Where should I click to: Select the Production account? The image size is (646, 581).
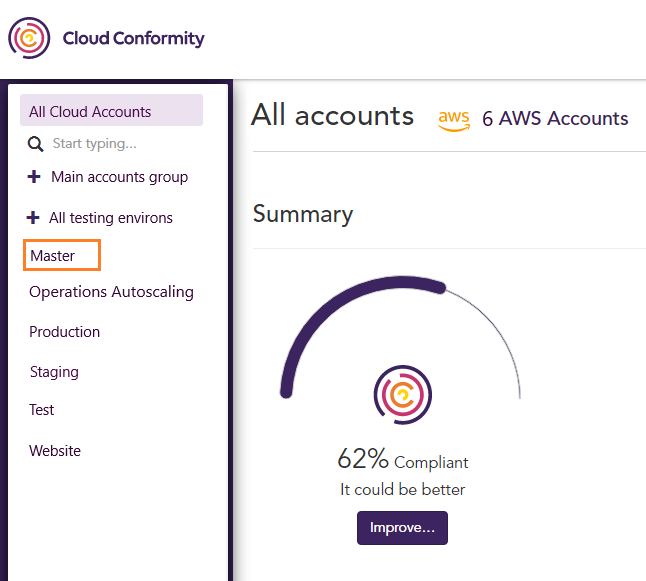pos(65,332)
